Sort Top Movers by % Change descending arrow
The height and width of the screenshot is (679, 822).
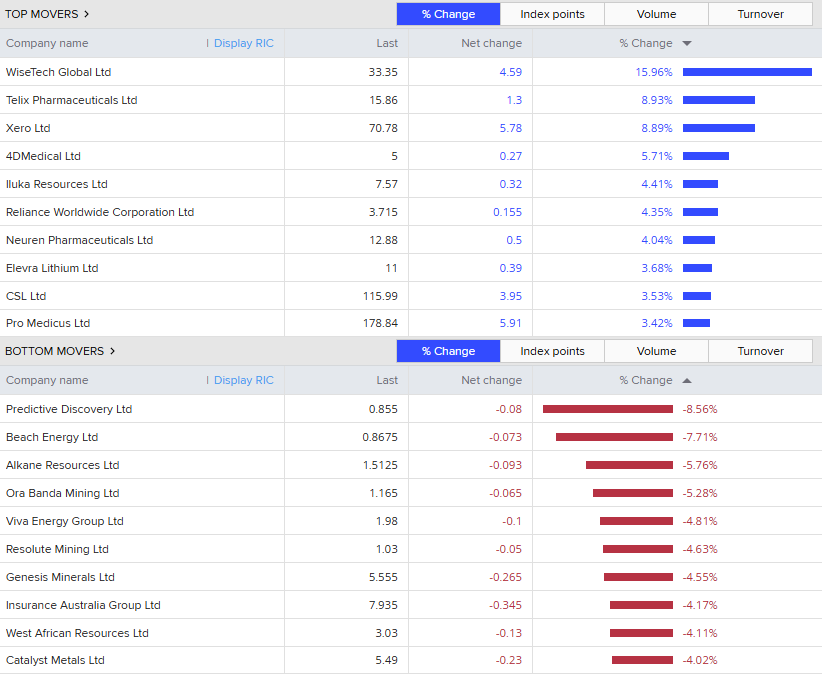687,44
